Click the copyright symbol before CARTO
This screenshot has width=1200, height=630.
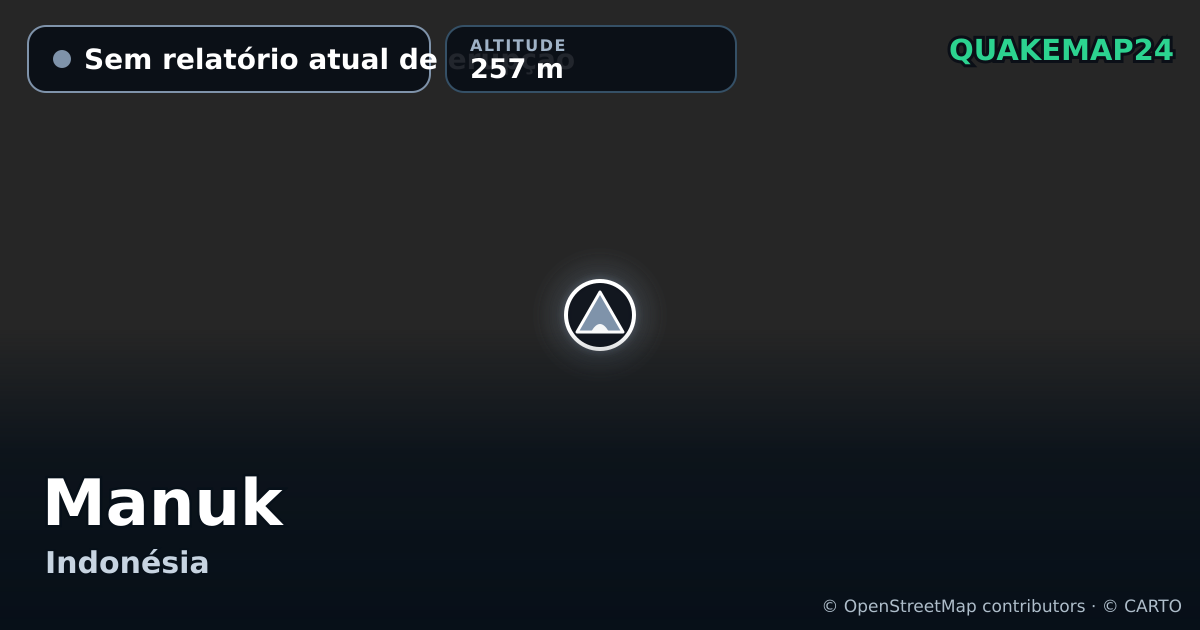tap(1110, 606)
